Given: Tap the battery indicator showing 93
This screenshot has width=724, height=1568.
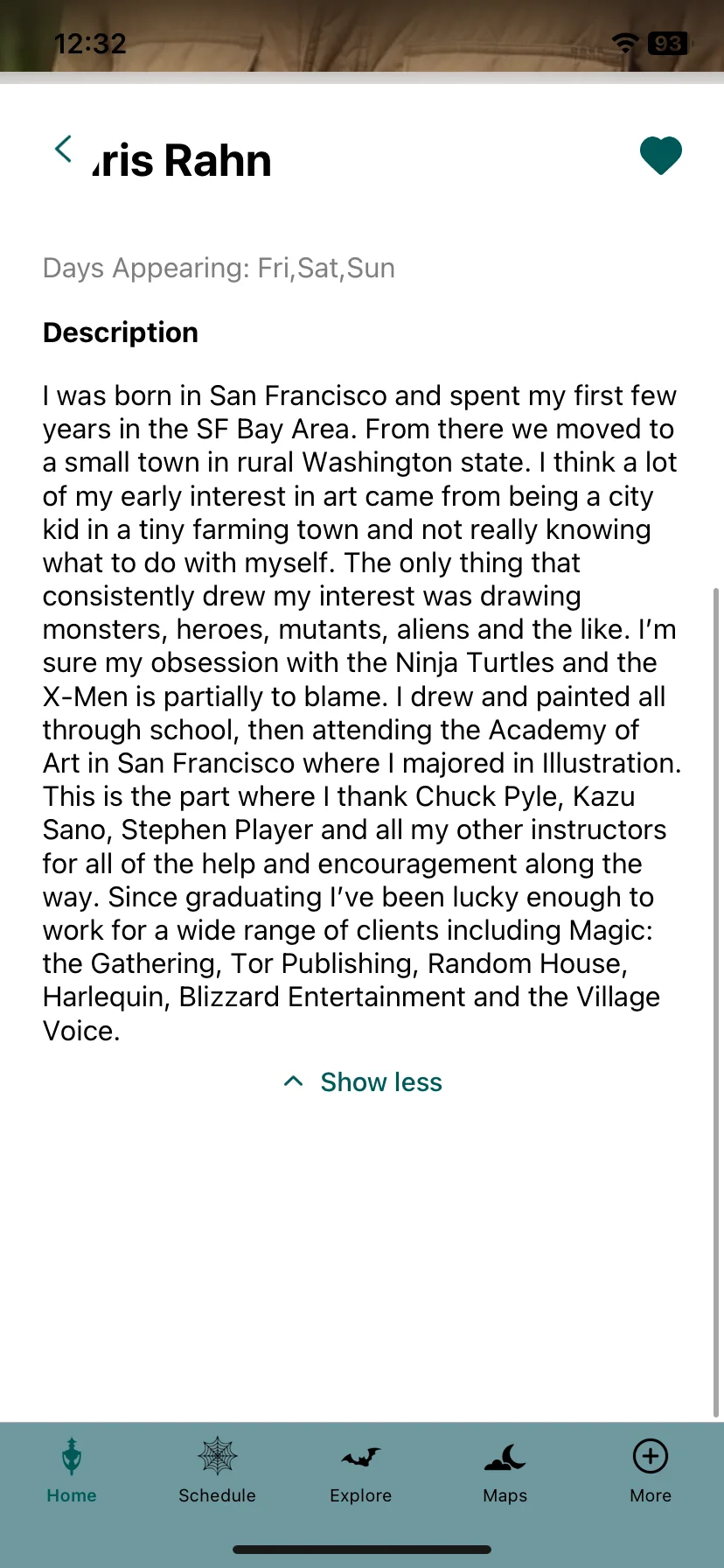Looking at the screenshot, I should click(668, 43).
